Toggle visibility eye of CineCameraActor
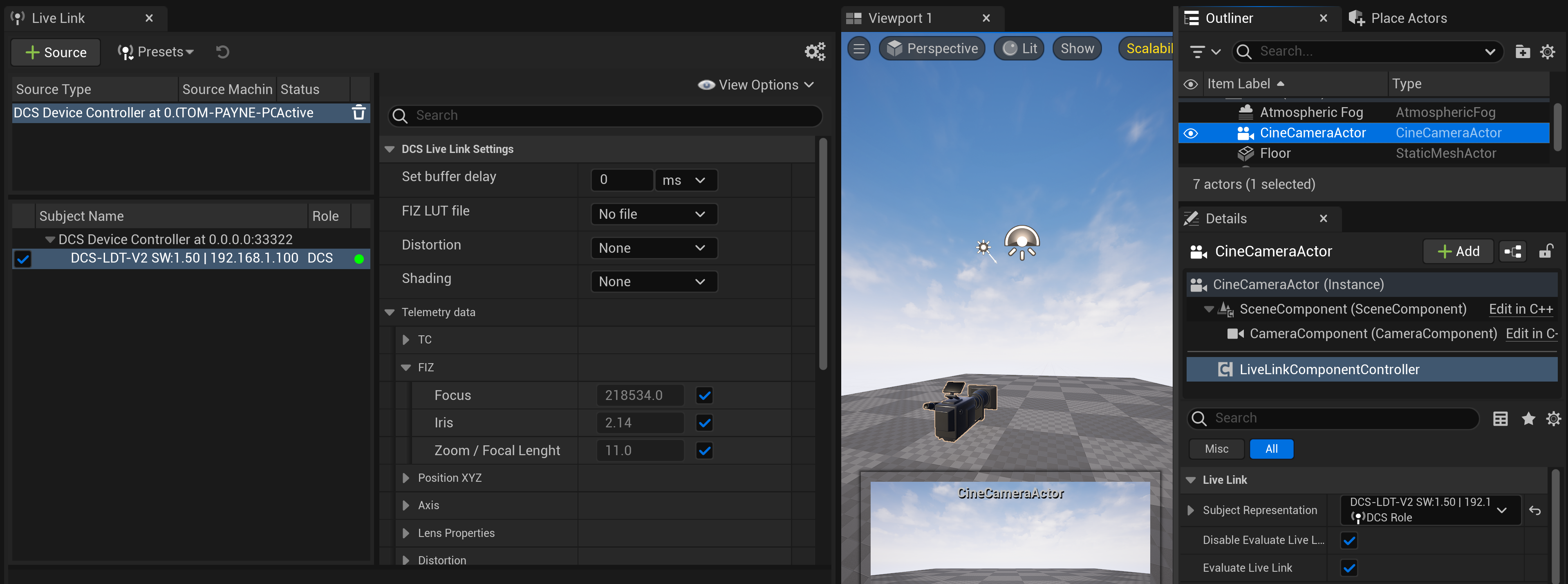The image size is (1568, 584). point(1191,133)
